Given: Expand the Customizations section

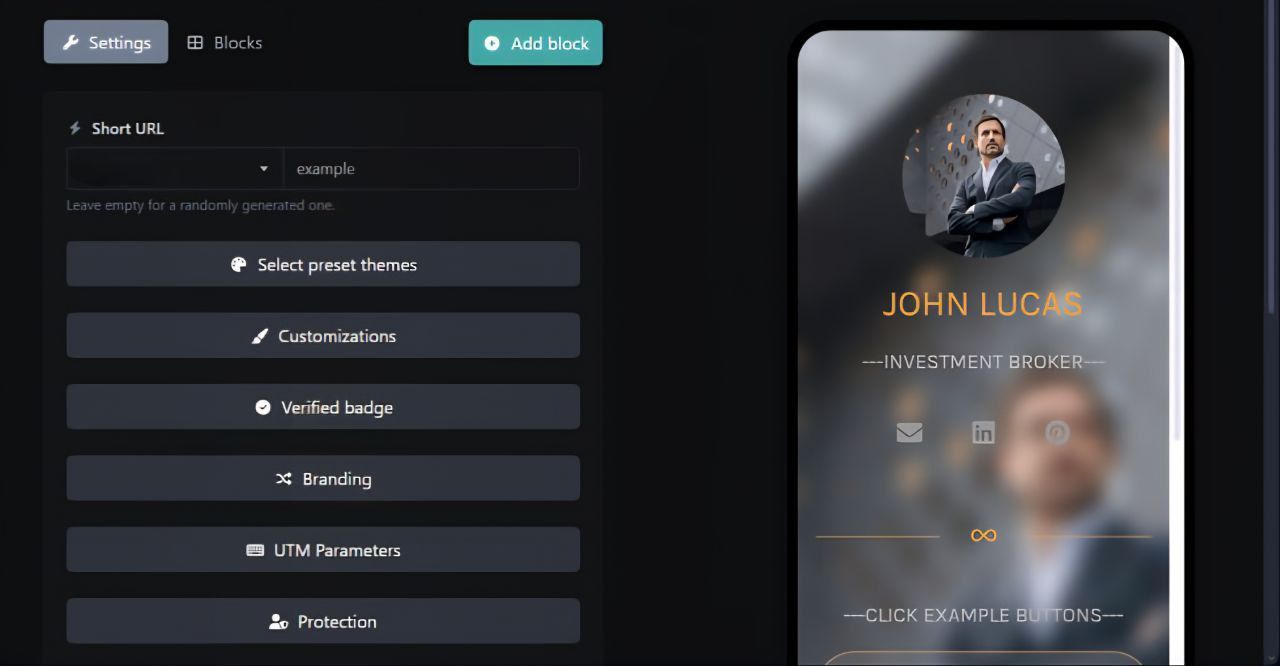Looking at the screenshot, I should point(323,336).
